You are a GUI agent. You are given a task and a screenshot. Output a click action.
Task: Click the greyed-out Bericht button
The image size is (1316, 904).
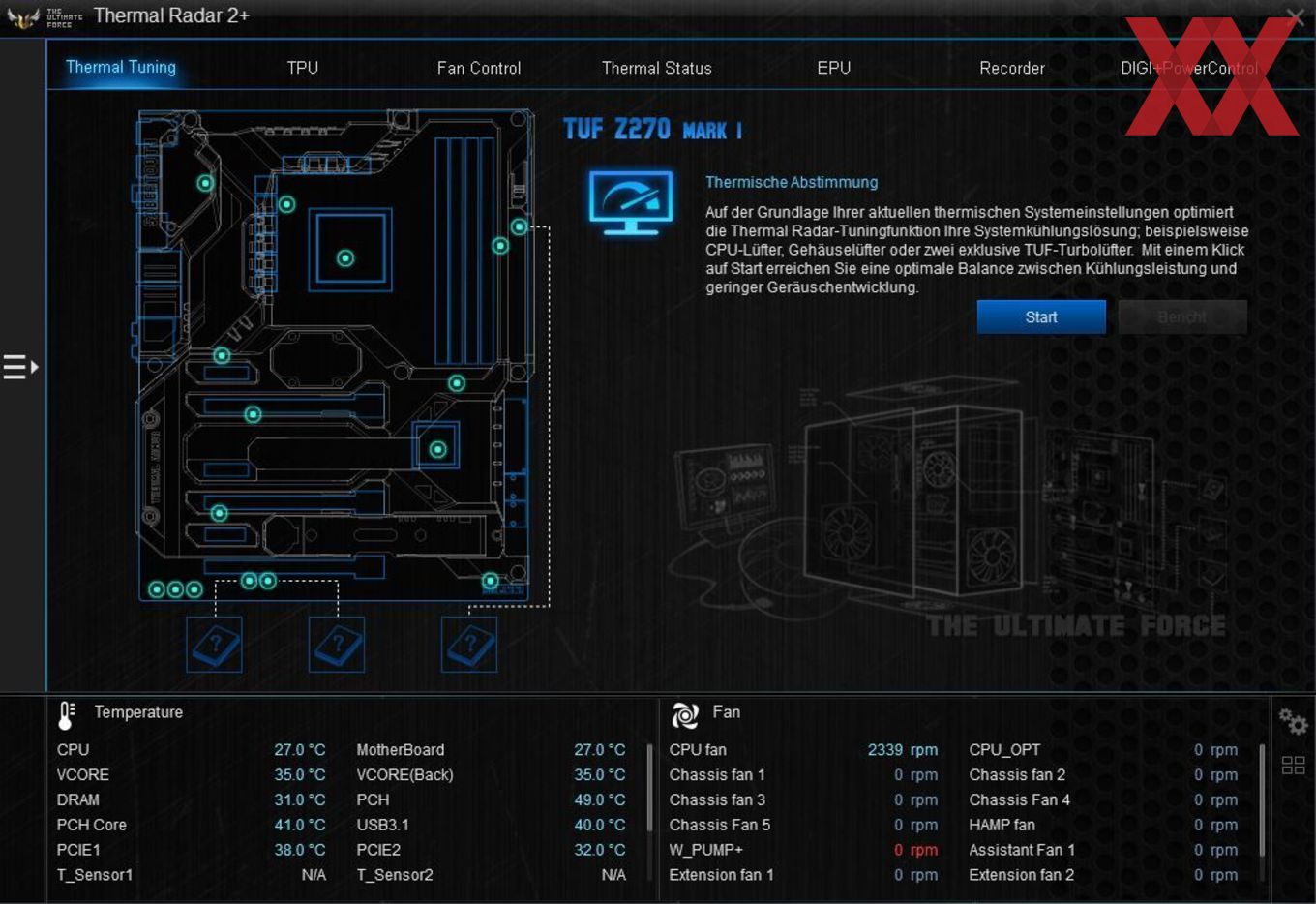[x=1181, y=316]
